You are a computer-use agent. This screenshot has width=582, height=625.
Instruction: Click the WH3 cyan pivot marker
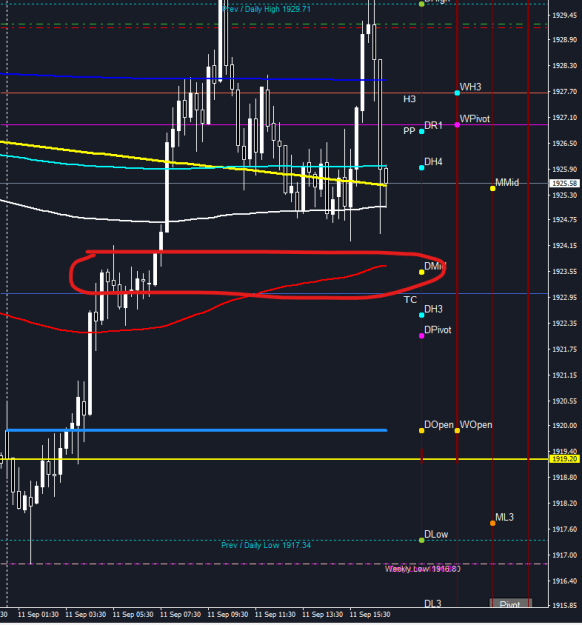point(457,93)
